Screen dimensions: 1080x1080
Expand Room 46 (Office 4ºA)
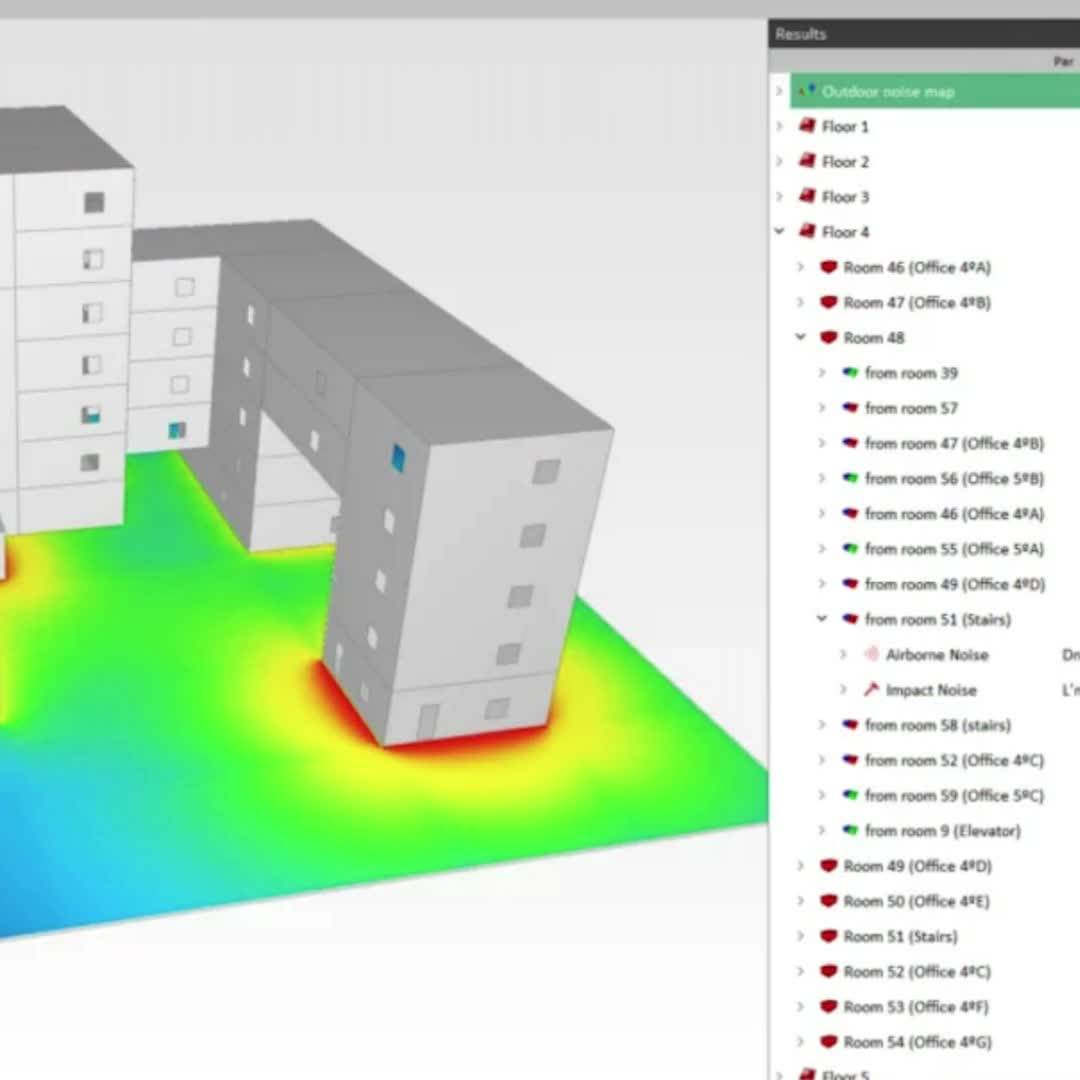(800, 267)
